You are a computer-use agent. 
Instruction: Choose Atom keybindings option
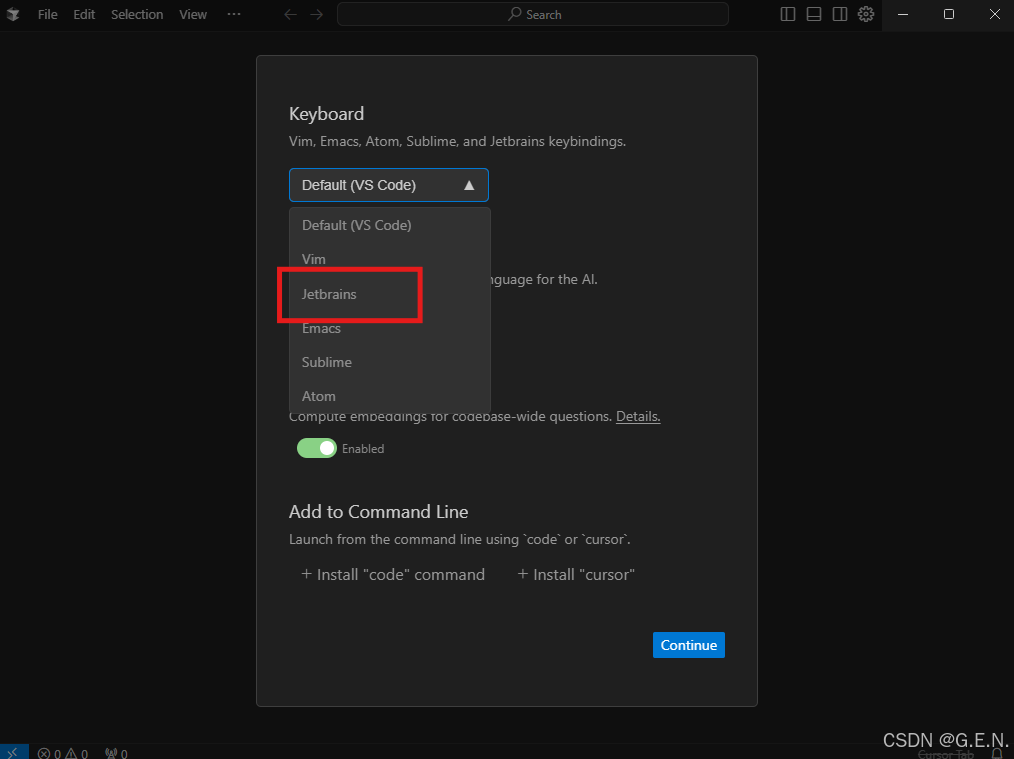click(389, 396)
